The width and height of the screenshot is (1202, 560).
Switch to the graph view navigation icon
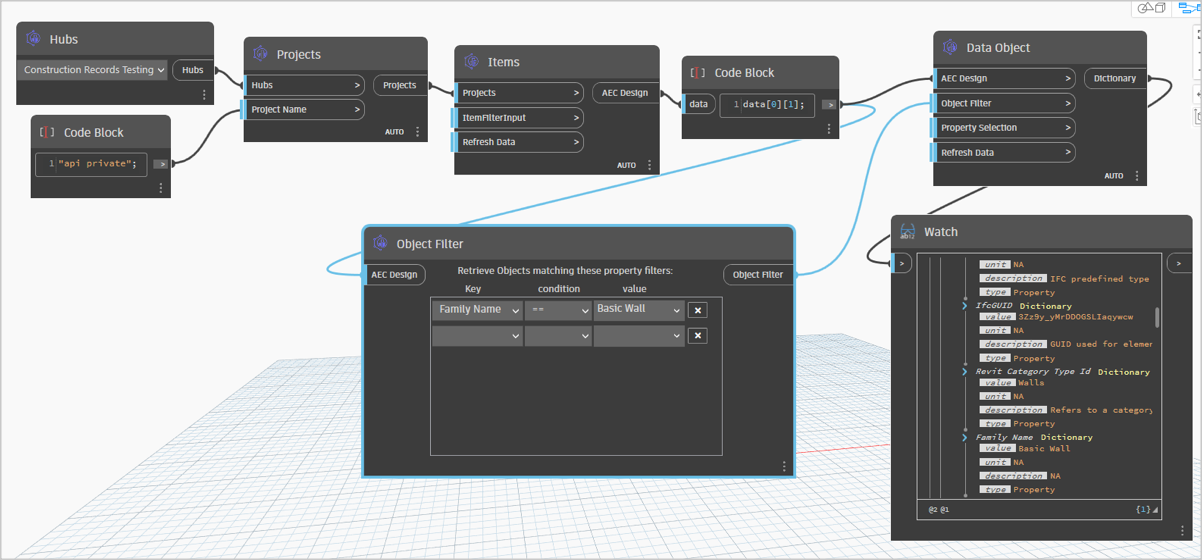pos(1190,8)
